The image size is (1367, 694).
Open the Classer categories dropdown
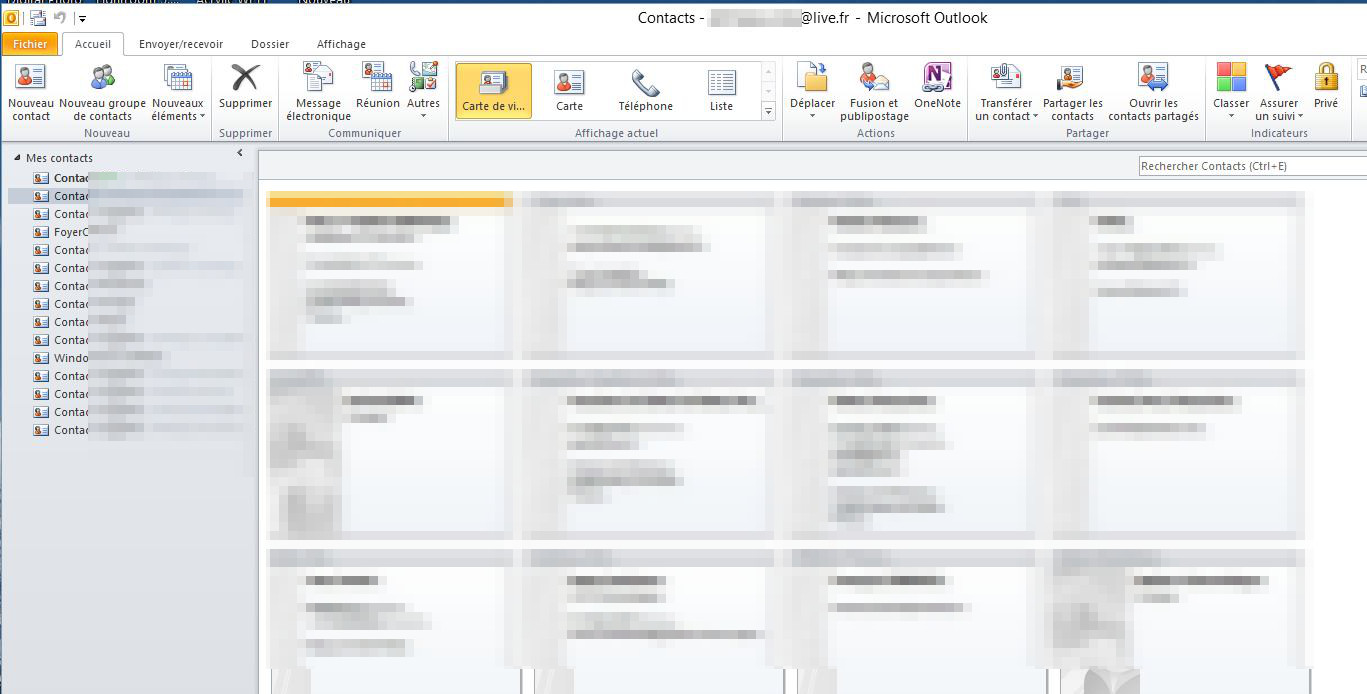point(1231,91)
